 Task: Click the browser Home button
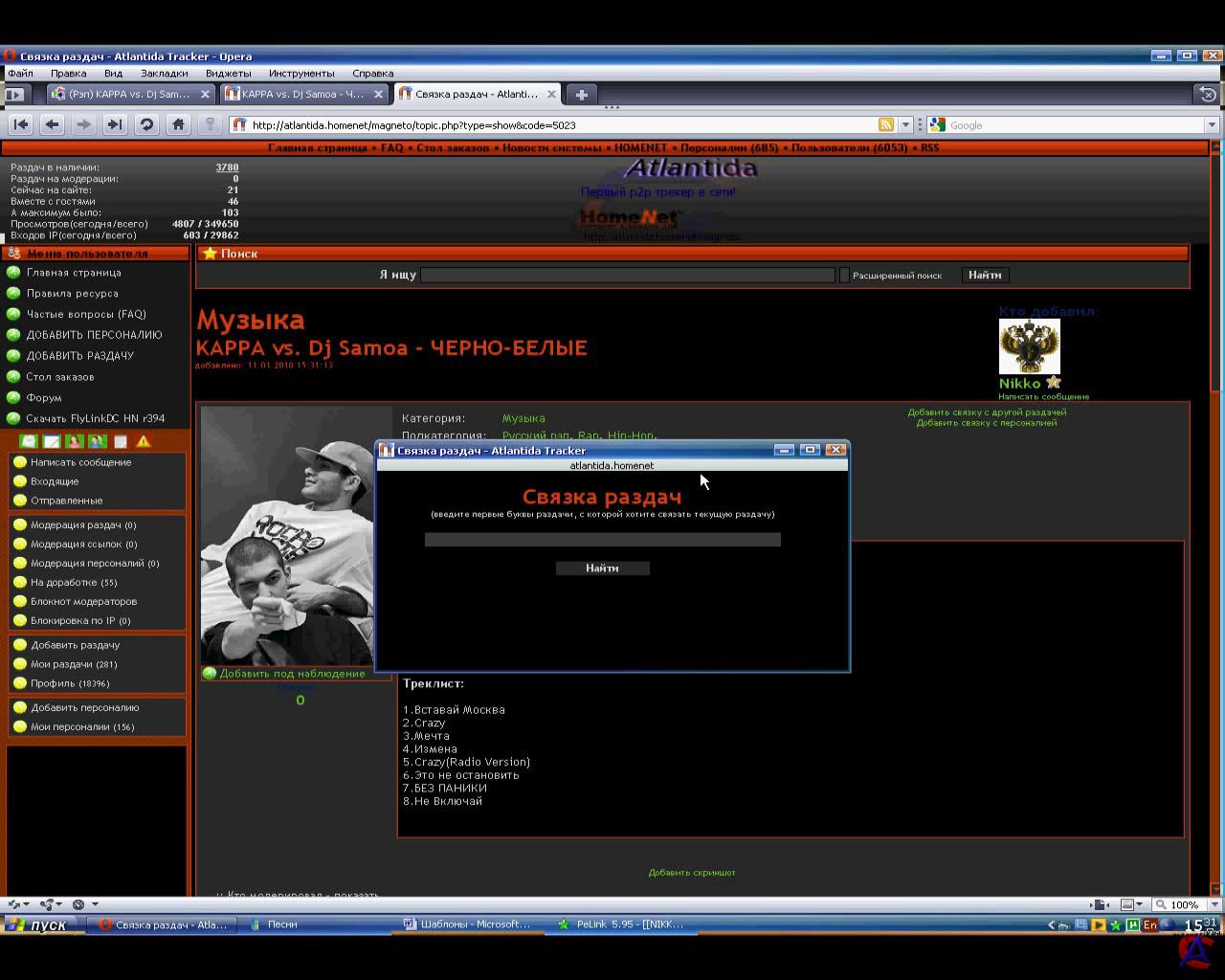click(x=178, y=124)
